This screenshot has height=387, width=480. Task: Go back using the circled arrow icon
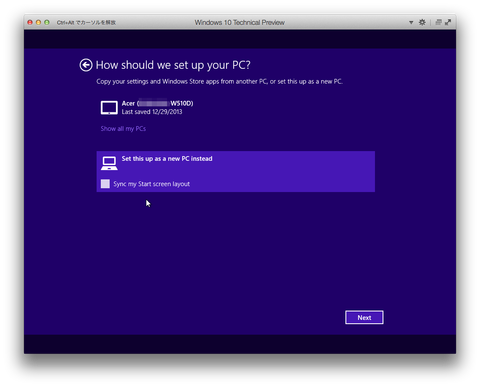coord(86,65)
